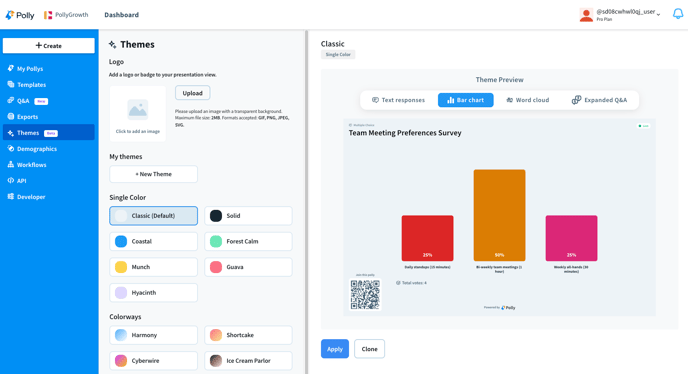
Task: Click the Developer icon in sidebar
Action: [11, 197]
